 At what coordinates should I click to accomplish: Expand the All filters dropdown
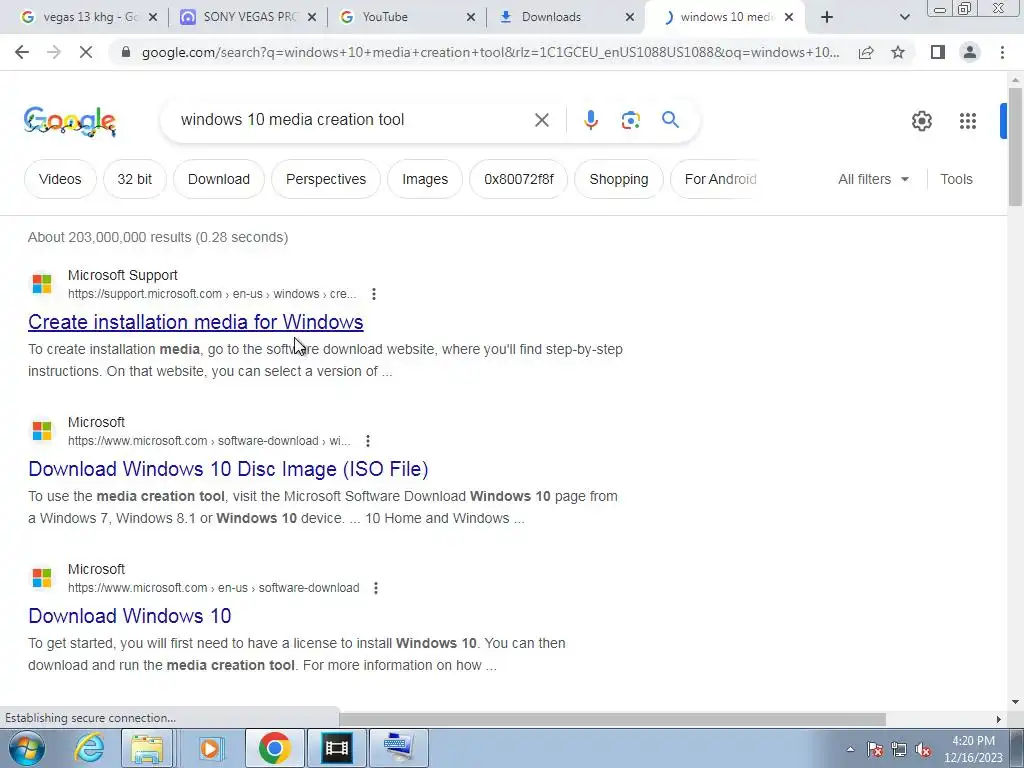[873, 179]
